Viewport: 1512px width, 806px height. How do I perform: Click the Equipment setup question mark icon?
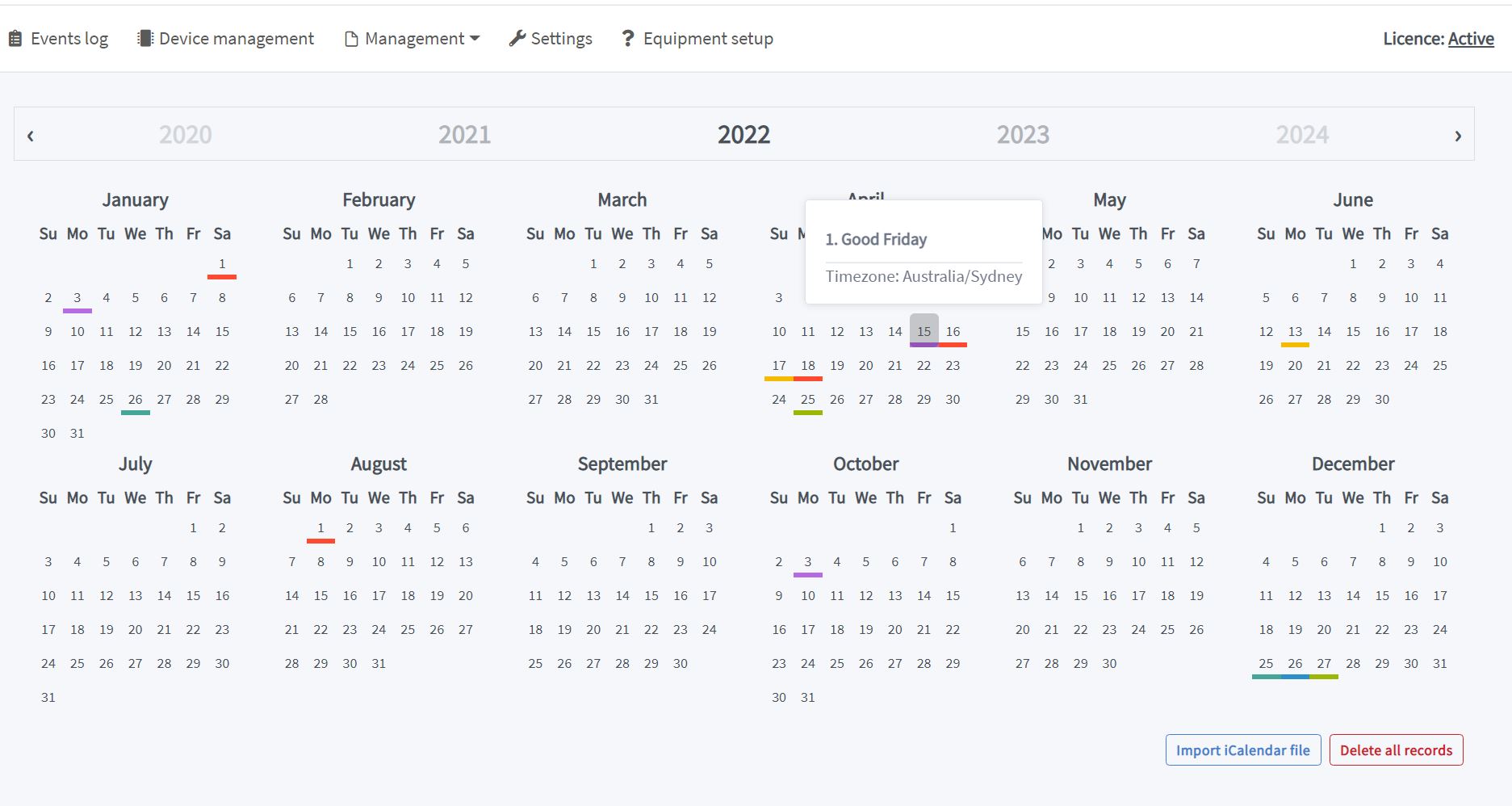628,39
